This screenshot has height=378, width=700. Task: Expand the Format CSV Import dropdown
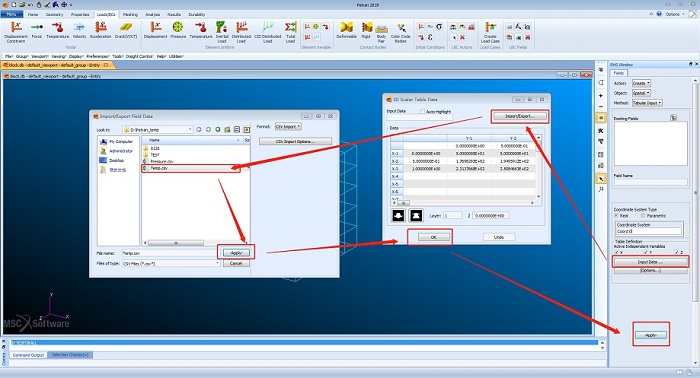coord(288,127)
